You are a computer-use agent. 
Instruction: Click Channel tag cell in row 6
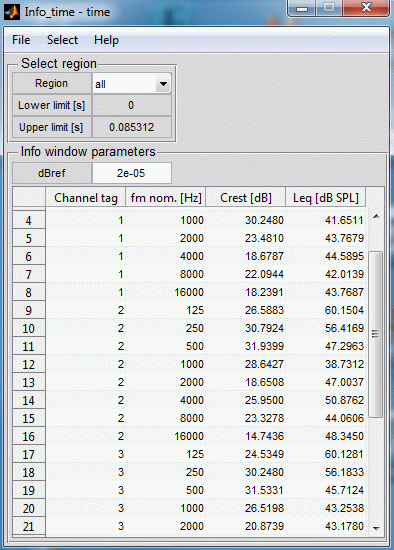click(86, 256)
